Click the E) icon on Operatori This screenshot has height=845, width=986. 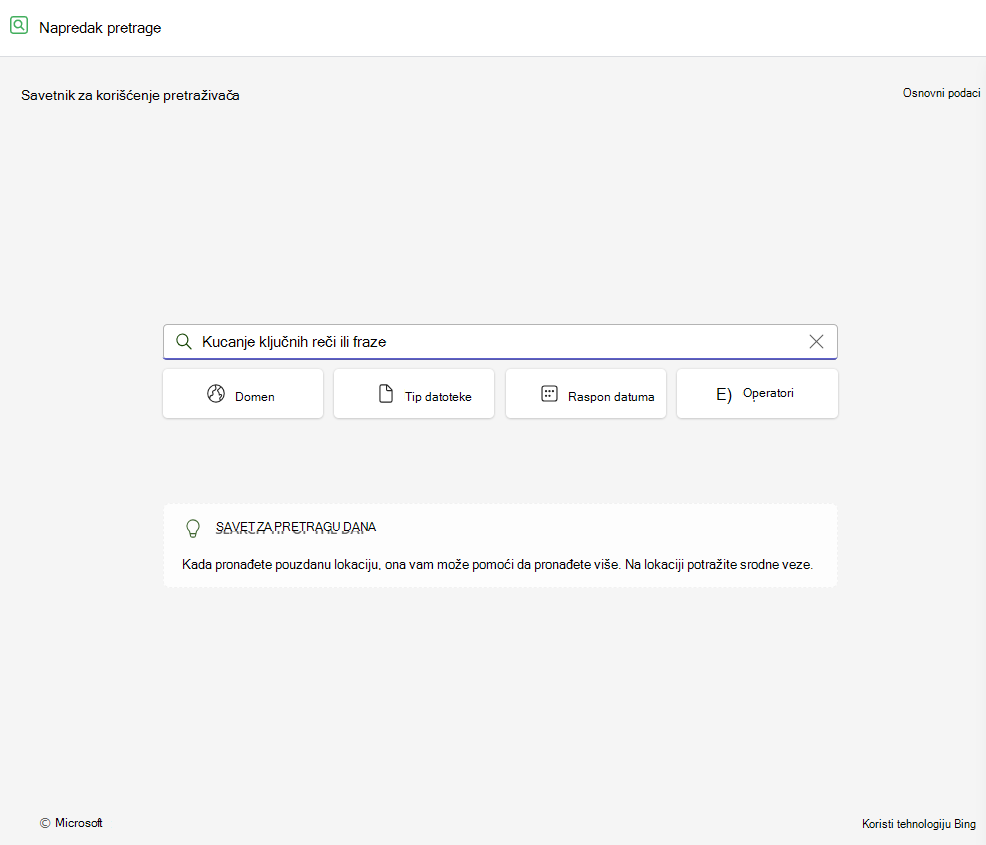point(724,394)
